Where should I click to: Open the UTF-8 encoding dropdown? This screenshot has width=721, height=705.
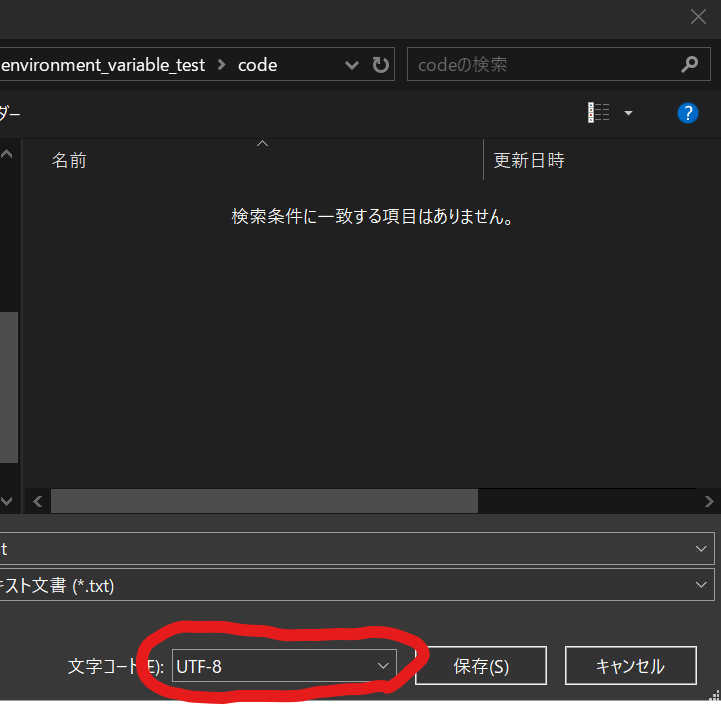pyautogui.click(x=284, y=666)
